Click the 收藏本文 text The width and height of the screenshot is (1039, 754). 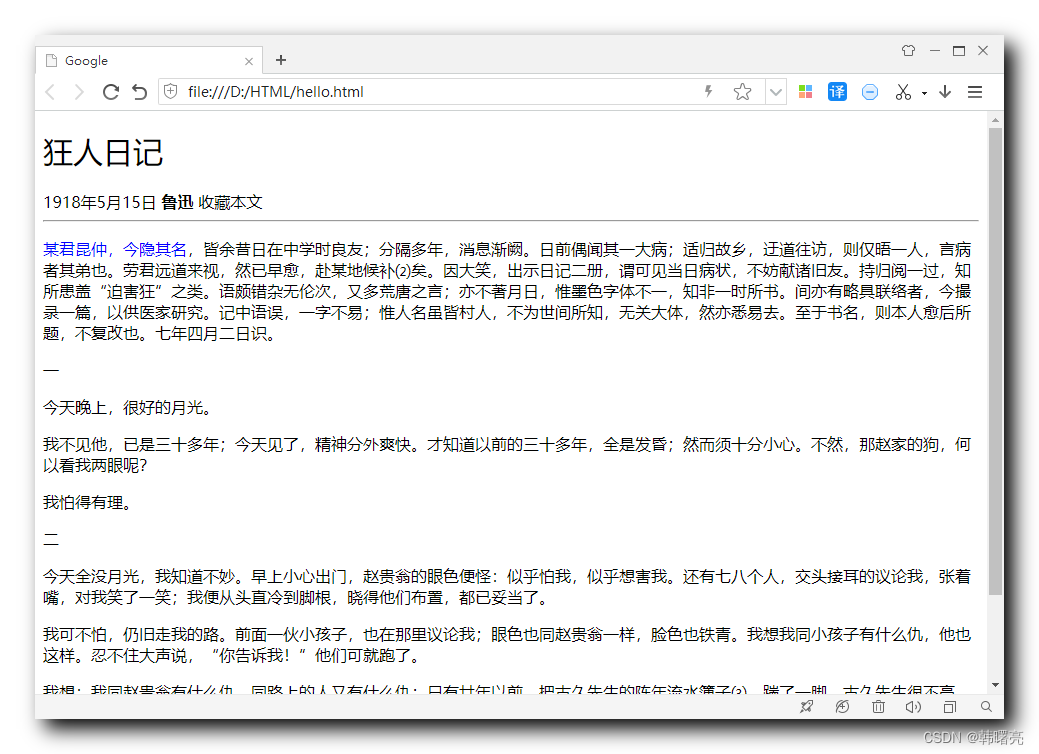[231, 202]
